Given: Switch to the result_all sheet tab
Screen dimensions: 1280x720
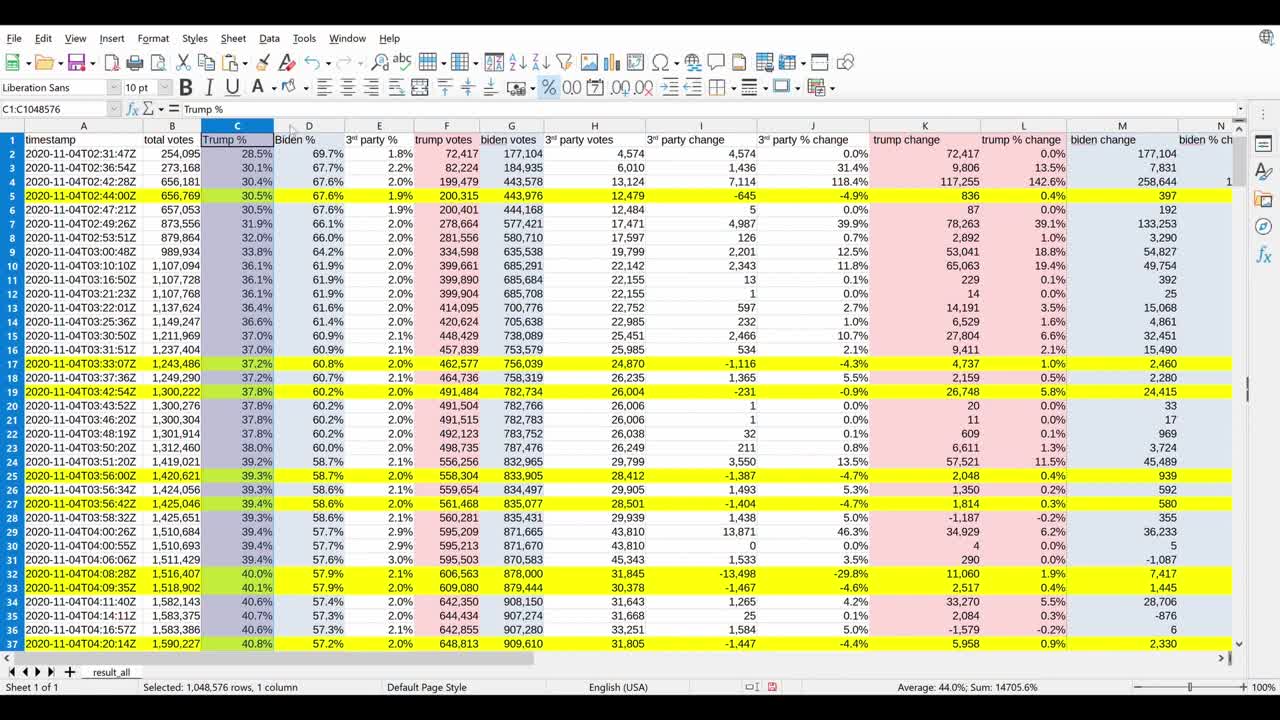Looking at the screenshot, I should point(111,672).
